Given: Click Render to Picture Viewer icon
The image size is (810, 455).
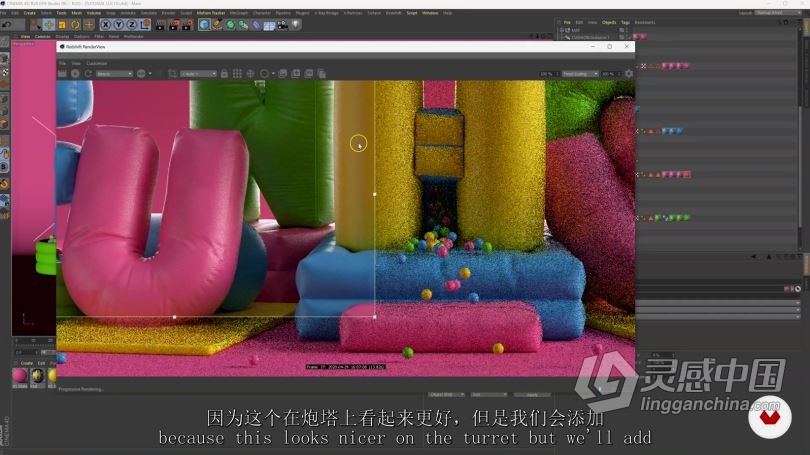Looking at the screenshot, I should 174,24.
